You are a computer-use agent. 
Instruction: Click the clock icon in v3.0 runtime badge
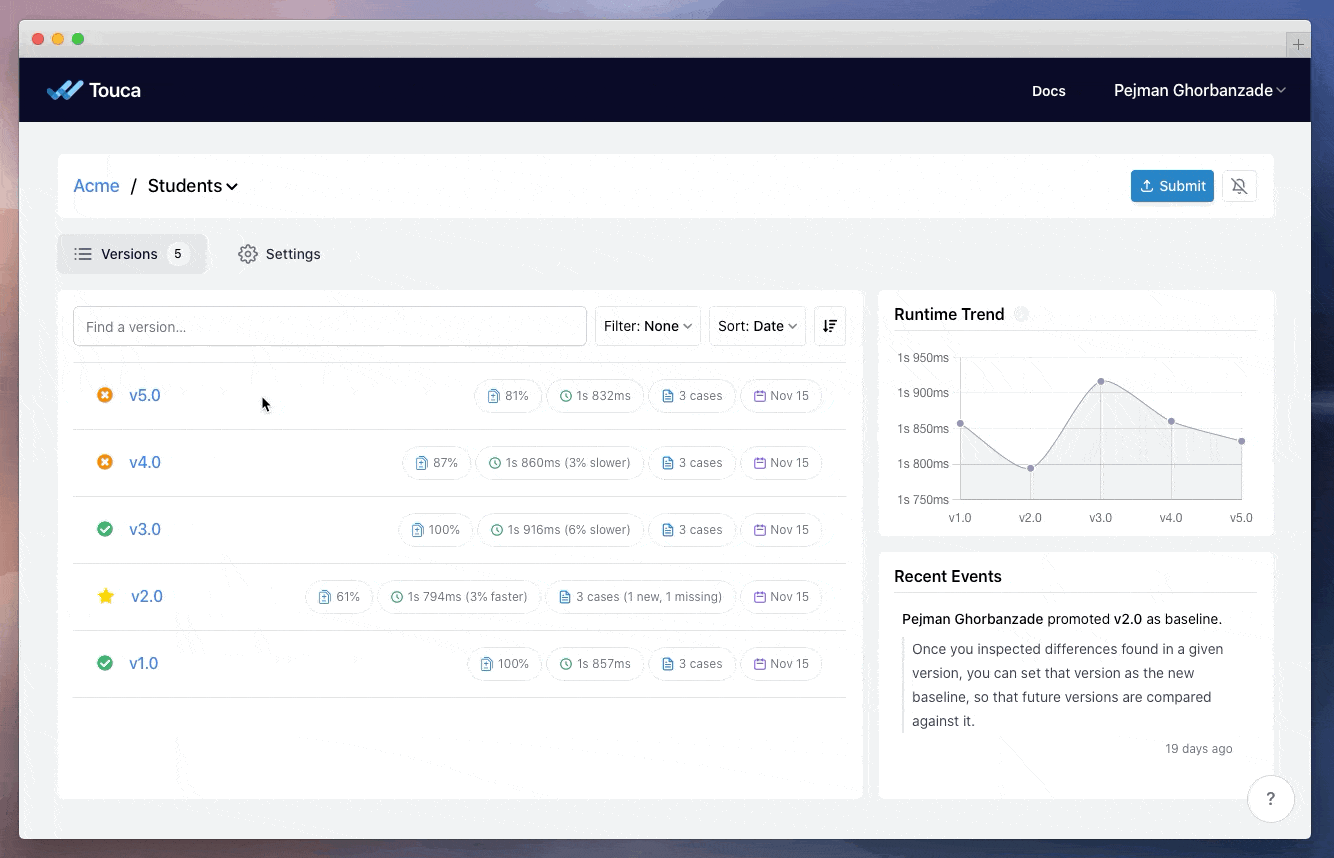(x=497, y=530)
